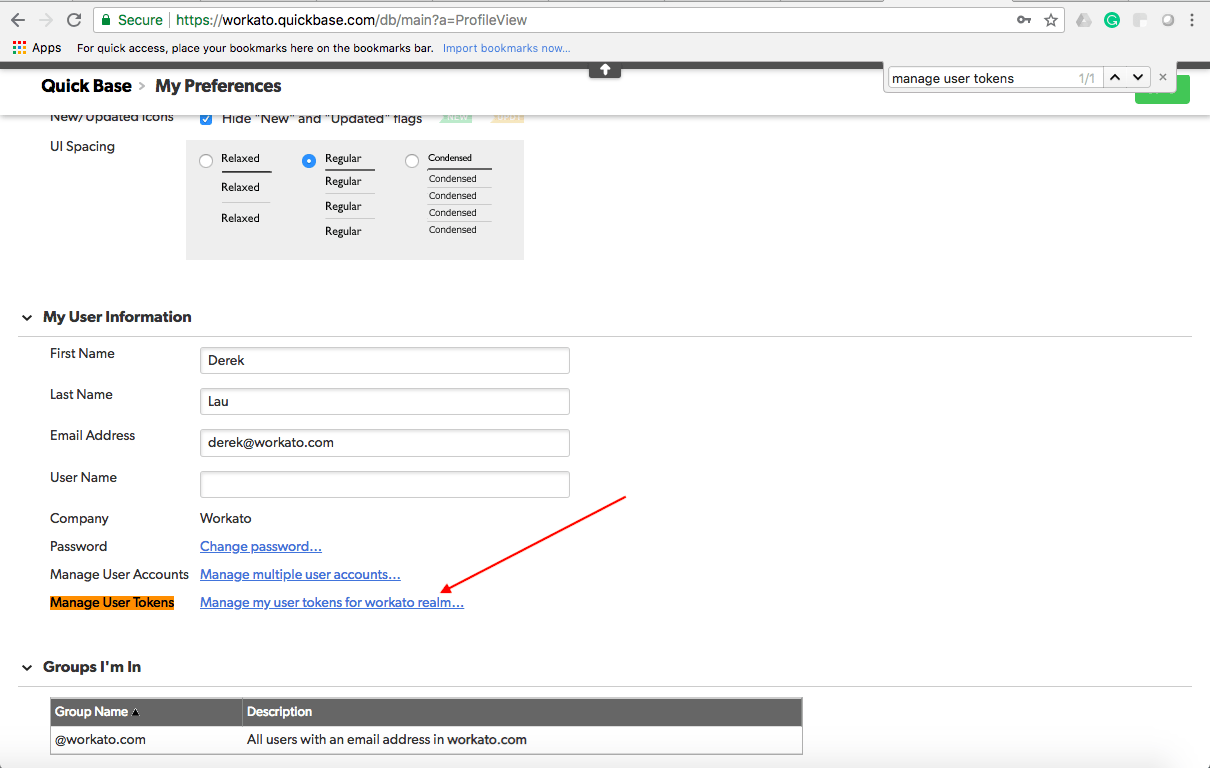The width and height of the screenshot is (1210, 768).
Task: Open the Grammarly extension icon
Action: coord(1112,20)
